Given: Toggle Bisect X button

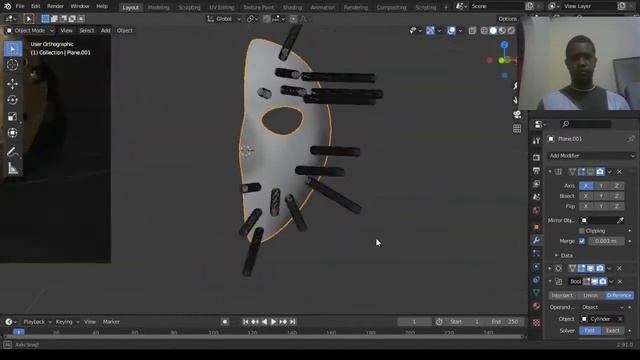Looking at the screenshot, I should [x=586, y=196].
